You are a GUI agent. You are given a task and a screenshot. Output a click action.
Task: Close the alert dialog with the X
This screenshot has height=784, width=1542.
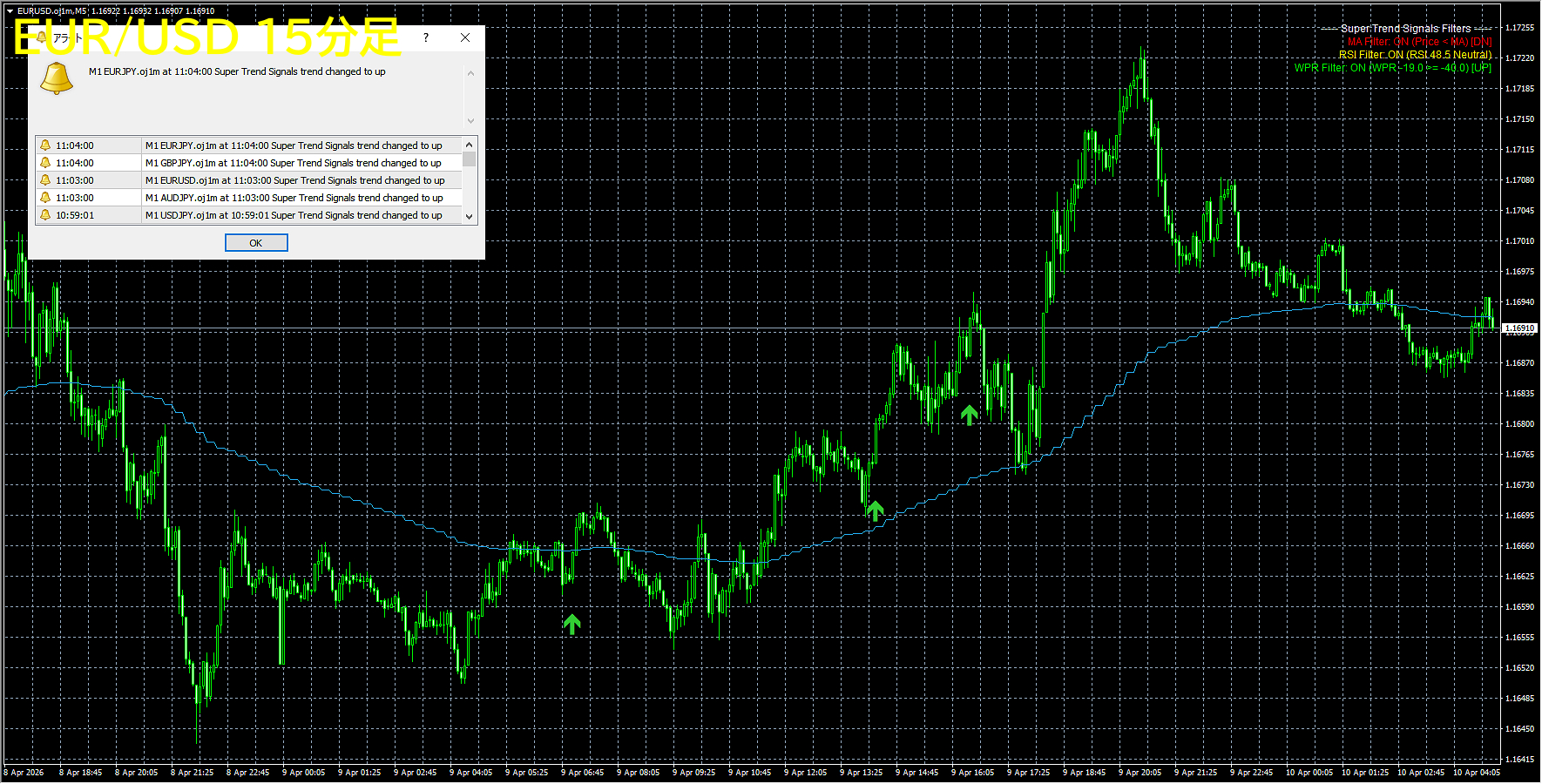465,37
